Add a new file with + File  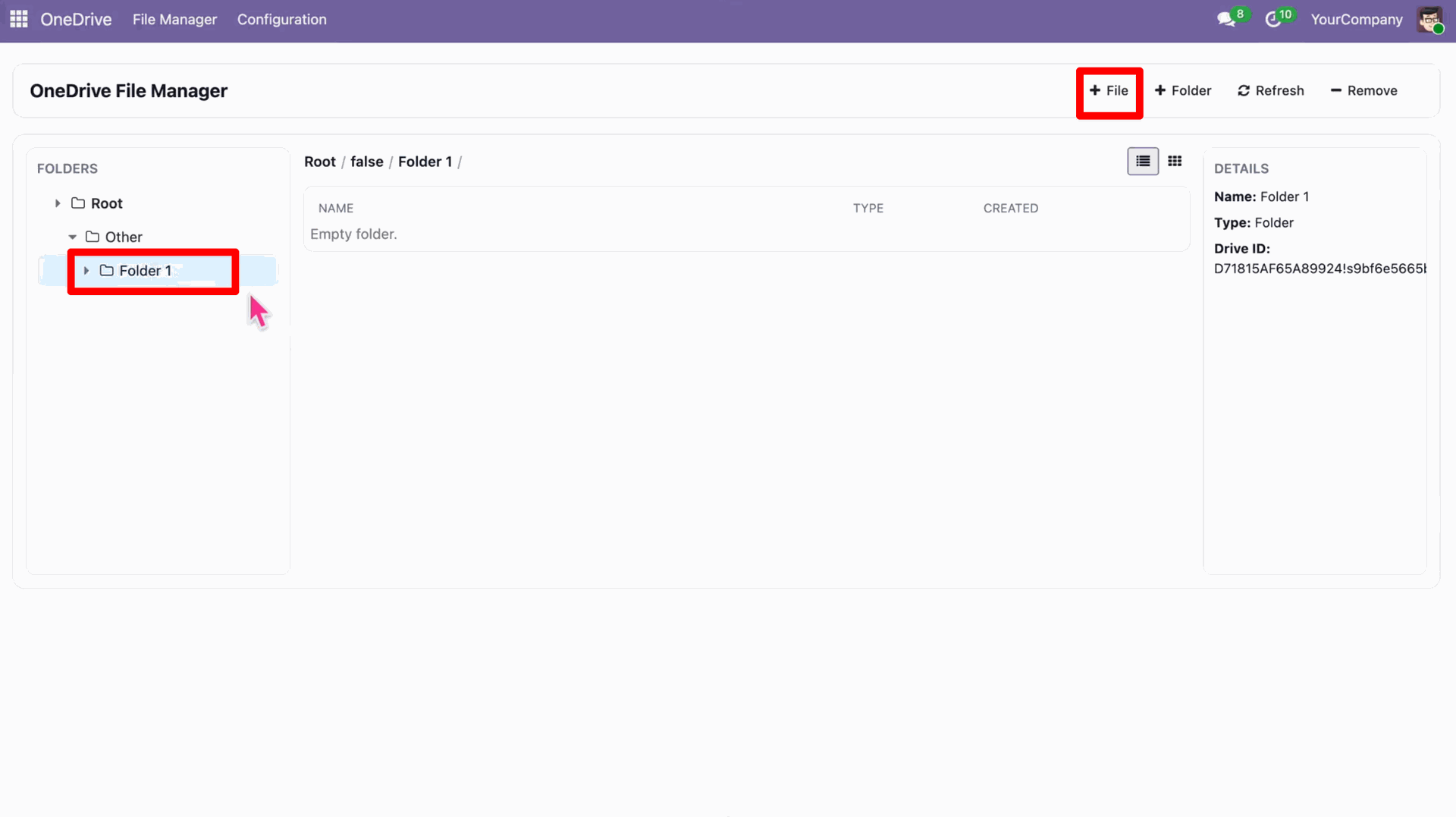pos(1109,91)
